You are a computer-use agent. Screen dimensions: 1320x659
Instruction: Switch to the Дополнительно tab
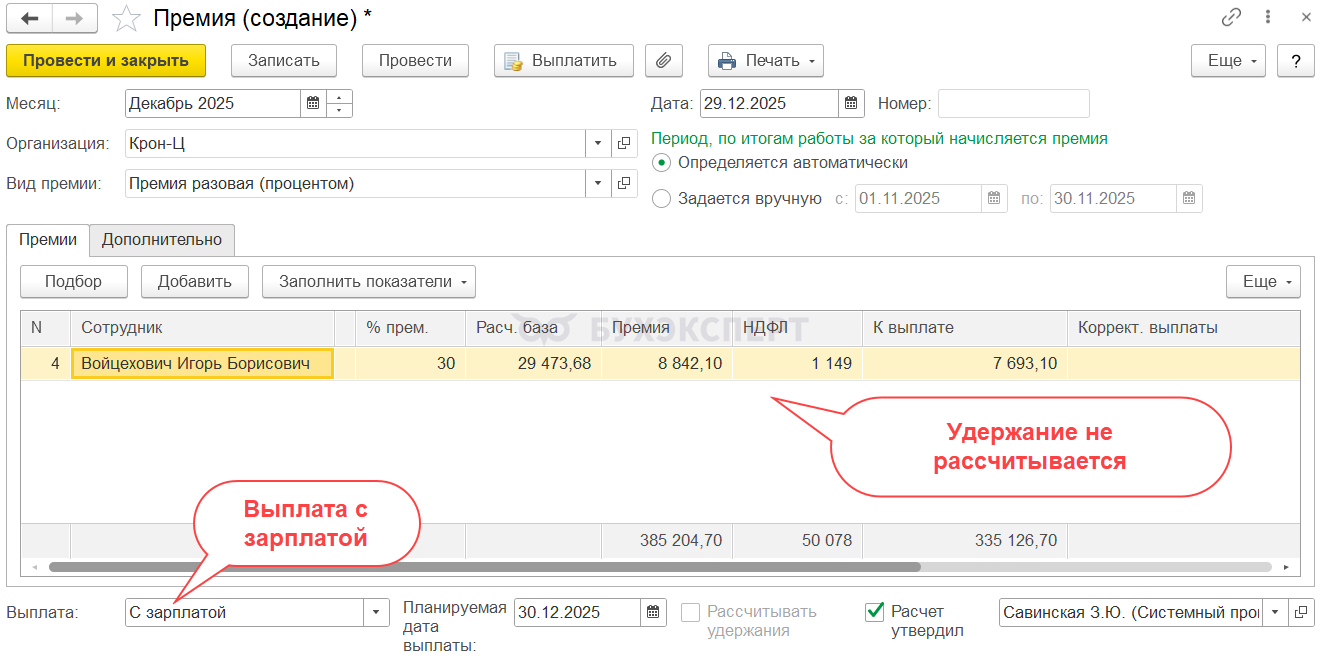(x=162, y=240)
